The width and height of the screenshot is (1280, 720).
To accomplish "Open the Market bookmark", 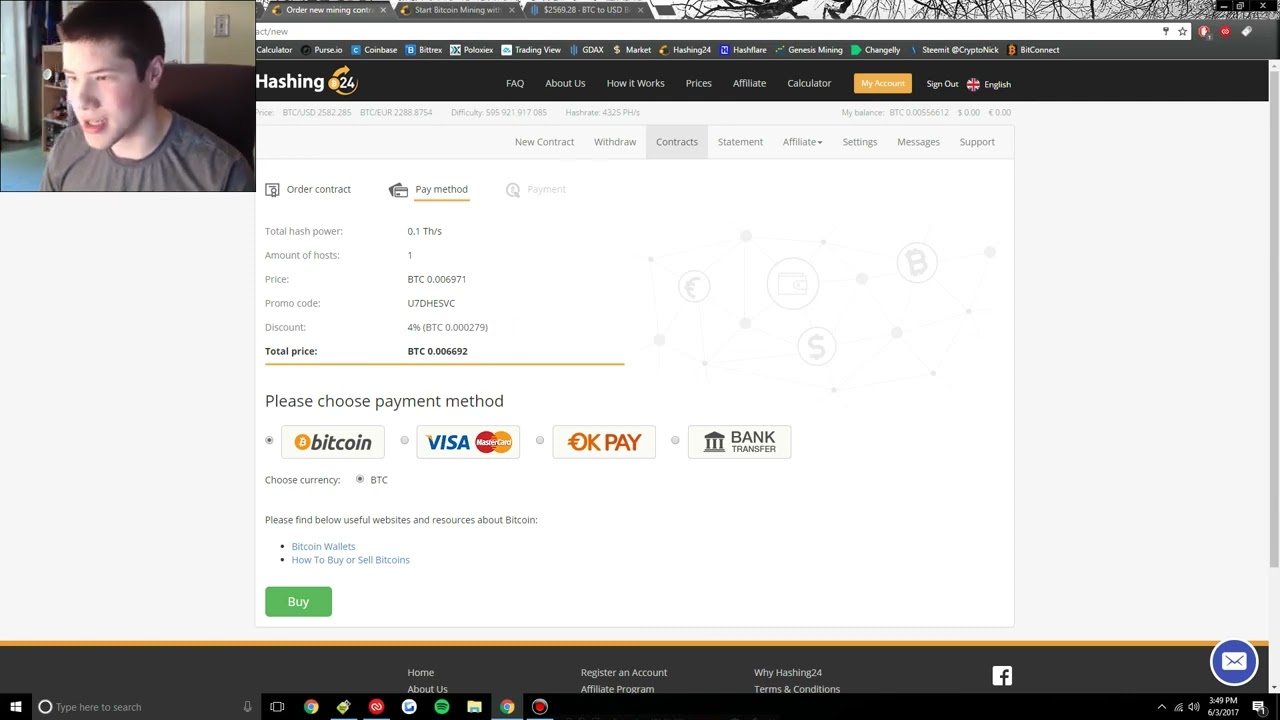I will pyautogui.click(x=632, y=50).
